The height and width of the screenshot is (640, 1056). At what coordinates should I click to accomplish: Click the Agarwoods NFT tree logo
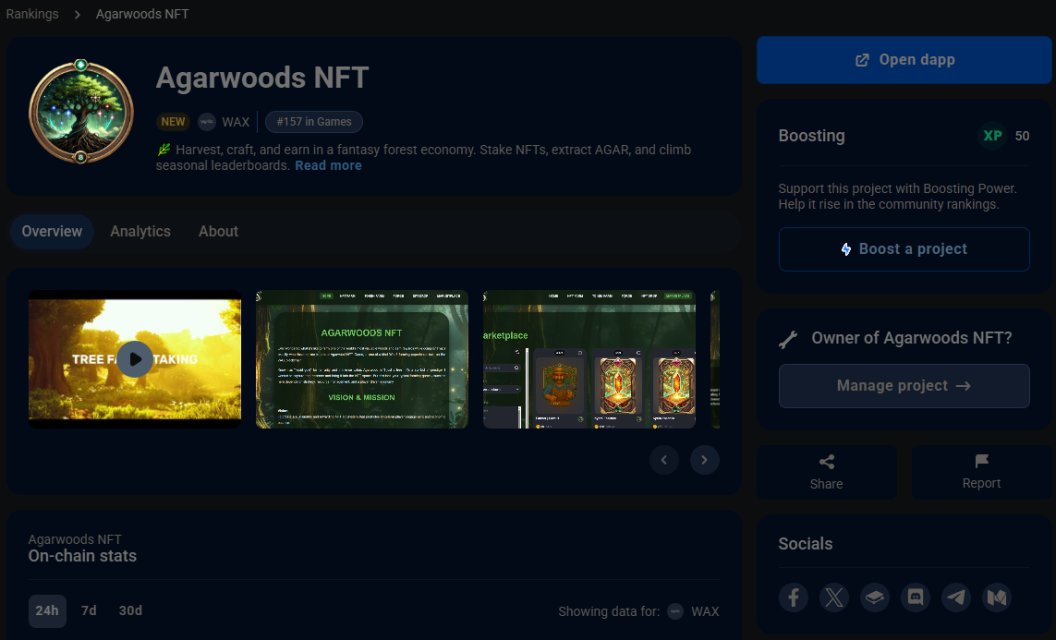point(81,112)
